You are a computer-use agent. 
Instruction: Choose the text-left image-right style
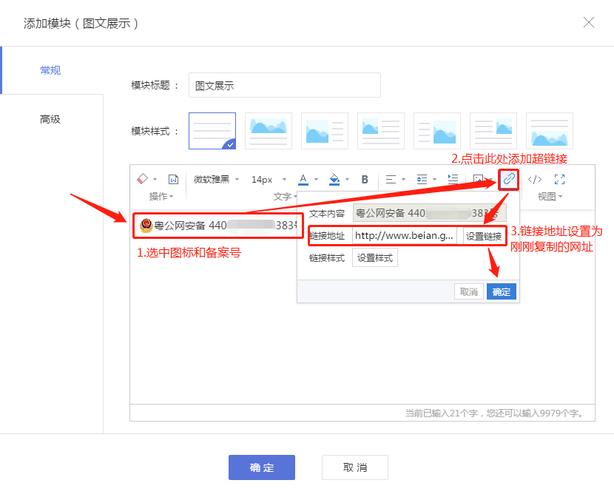point(437,131)
